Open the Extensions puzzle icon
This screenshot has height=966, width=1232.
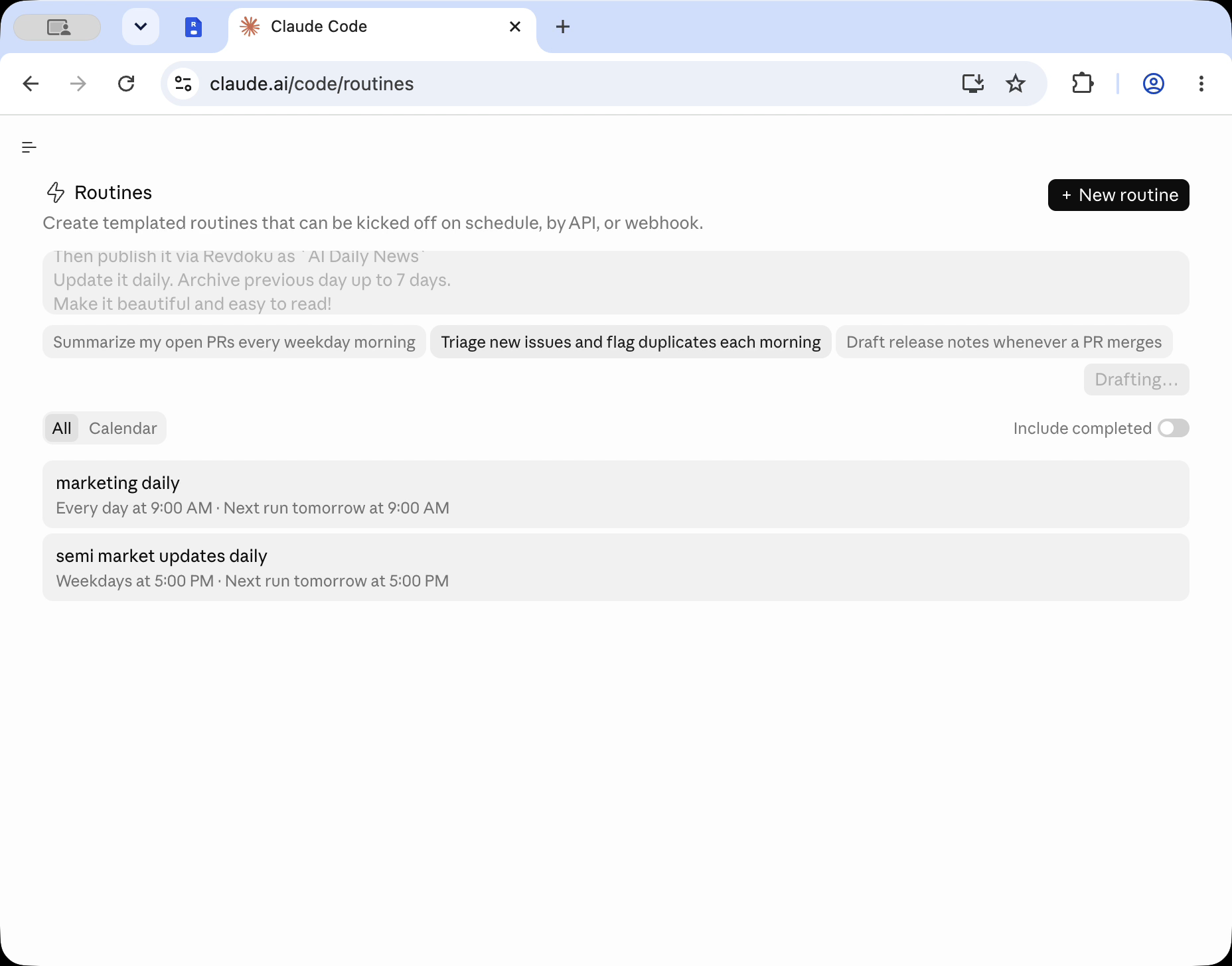pos(1083,84)
